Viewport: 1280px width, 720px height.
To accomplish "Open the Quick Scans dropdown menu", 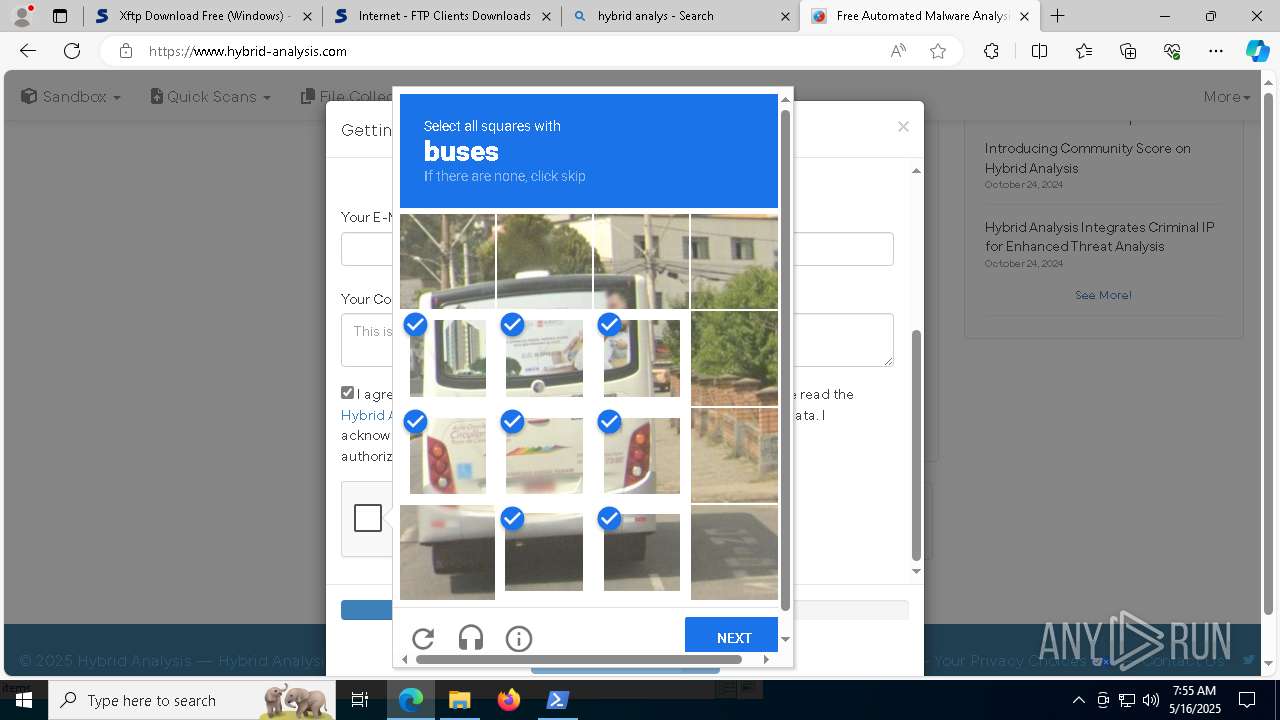I will click(211, 96).
